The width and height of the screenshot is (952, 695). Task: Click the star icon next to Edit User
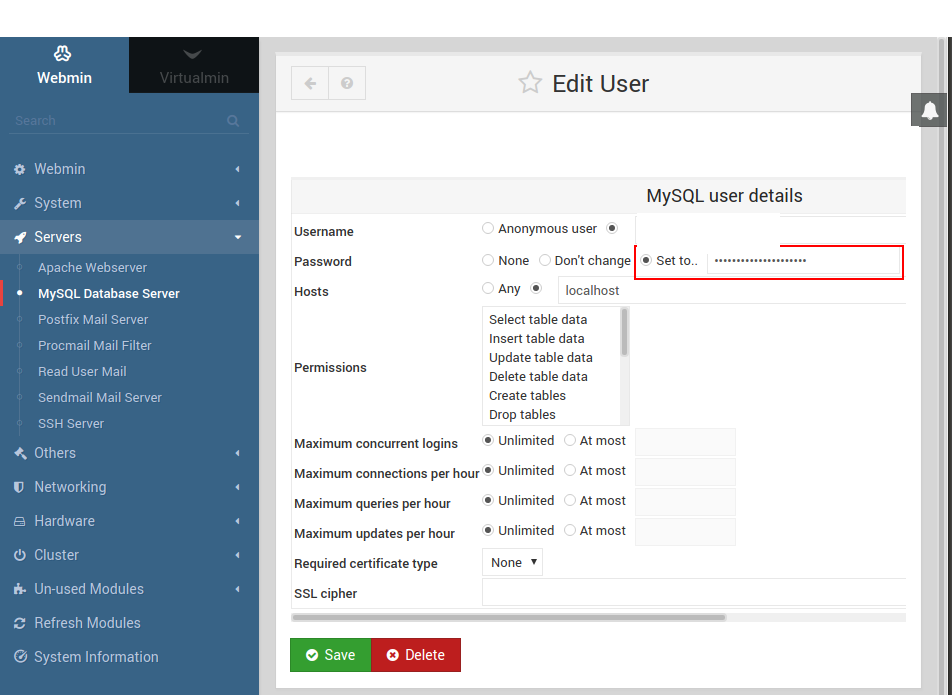(529, 83)
